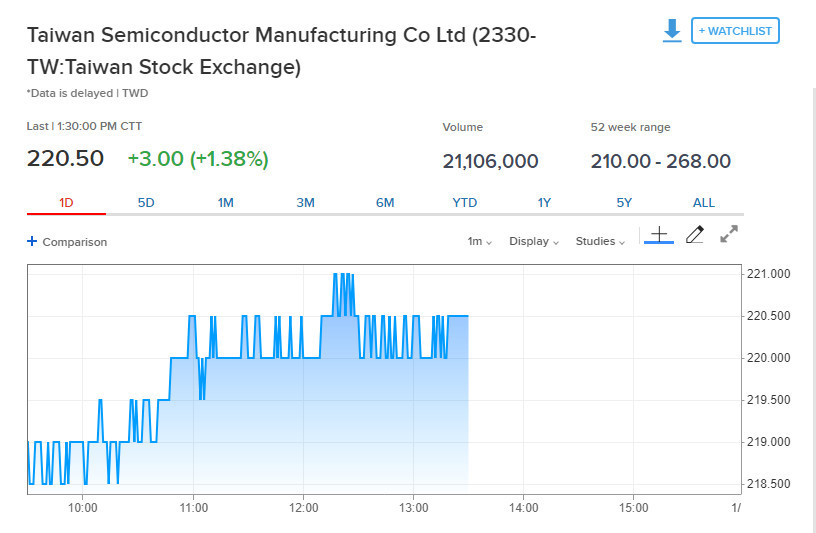Click the 12:00 time axis label
Screen dimensions: 816x533
pos(303,507)
